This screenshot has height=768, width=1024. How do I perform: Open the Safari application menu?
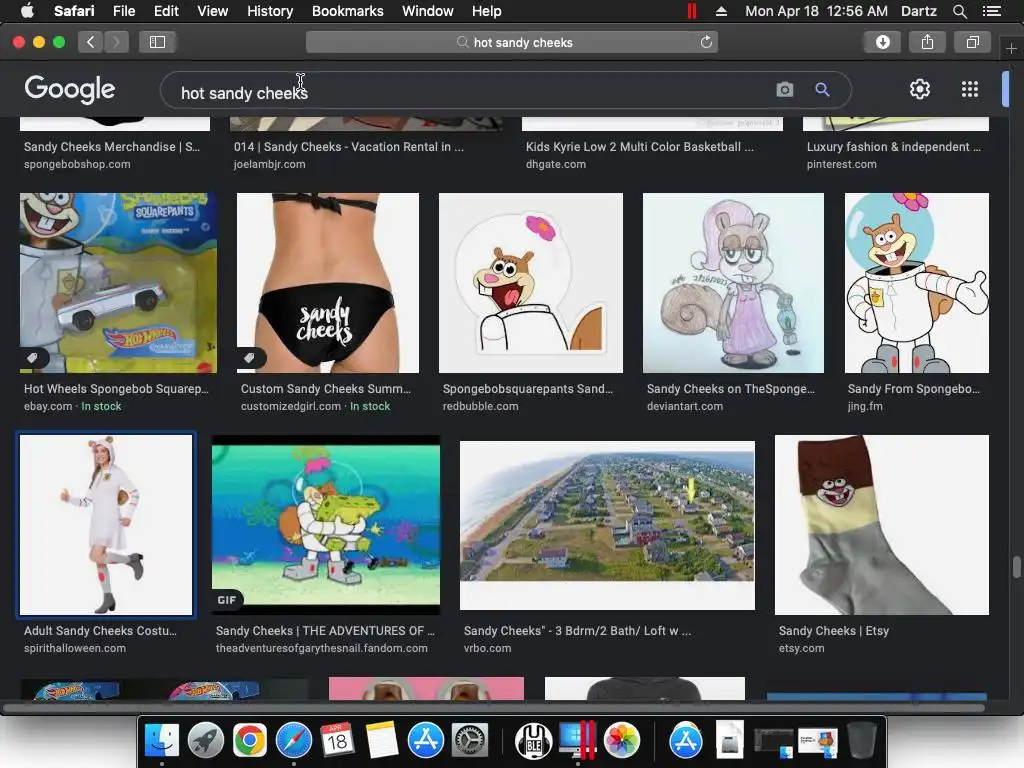74,11
